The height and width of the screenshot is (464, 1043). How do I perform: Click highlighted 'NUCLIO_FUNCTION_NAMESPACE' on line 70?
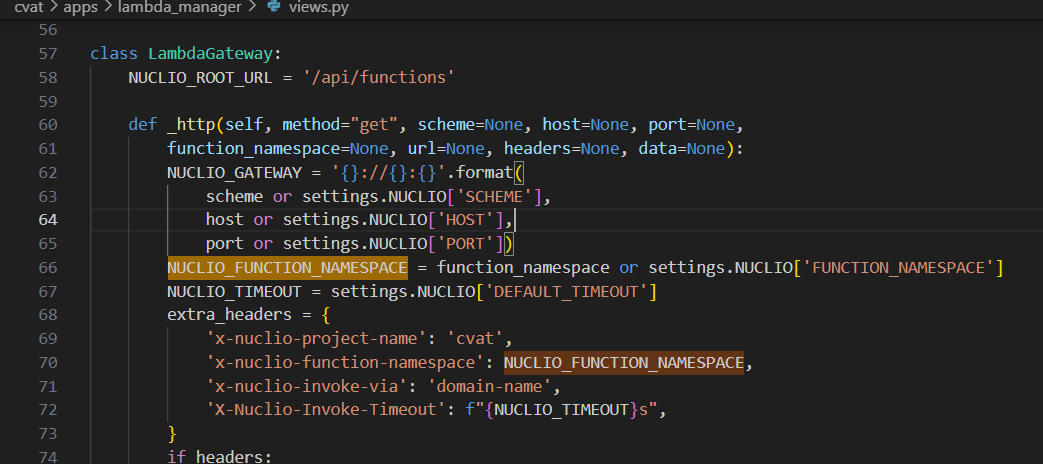(x=623, y=363)
